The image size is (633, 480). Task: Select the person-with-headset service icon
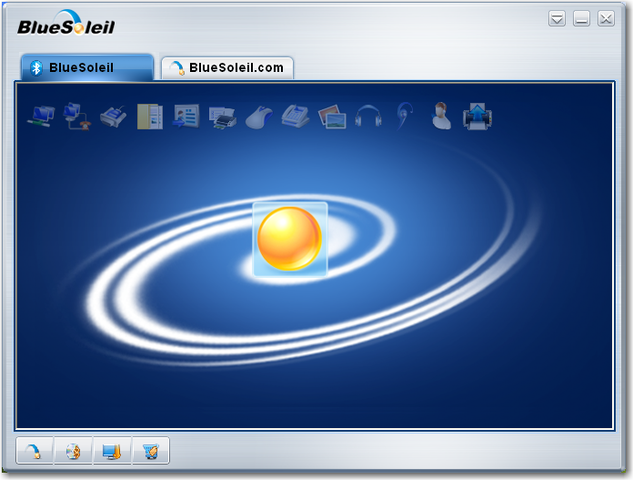click(x=441, y=116)
